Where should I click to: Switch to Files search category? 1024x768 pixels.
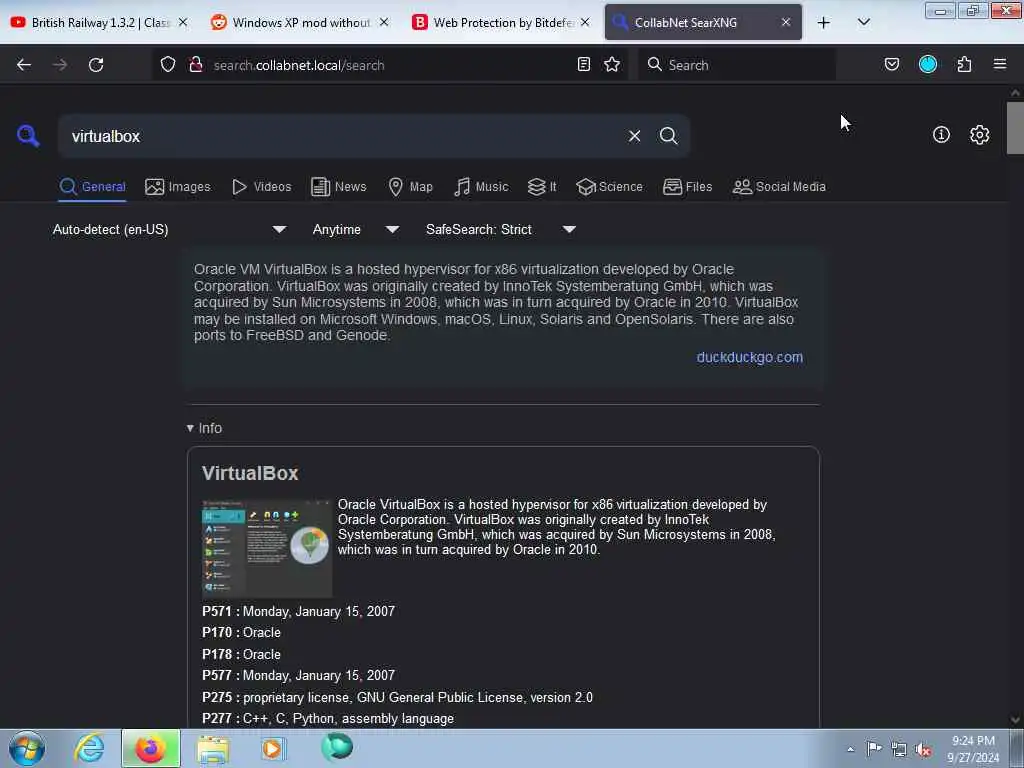pos(687,187)
